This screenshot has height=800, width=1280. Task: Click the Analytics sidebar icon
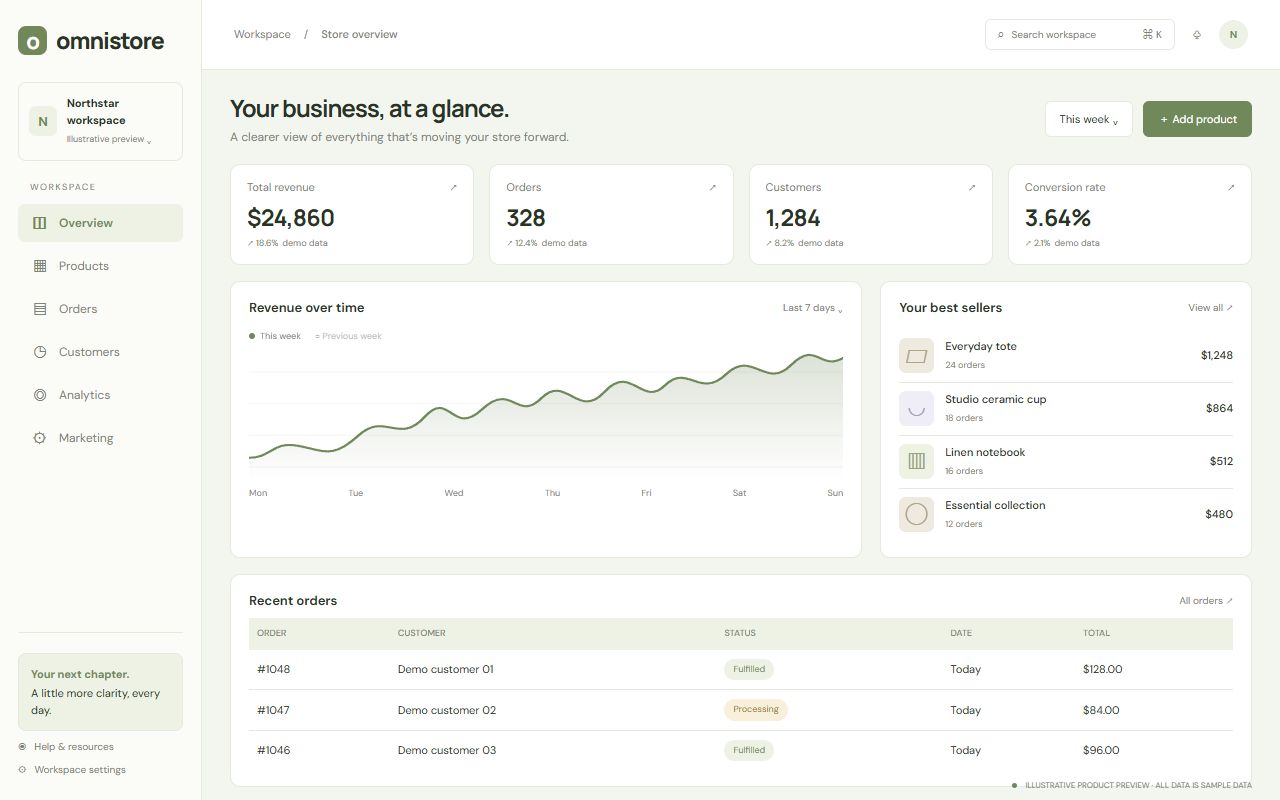coord(40,395)
